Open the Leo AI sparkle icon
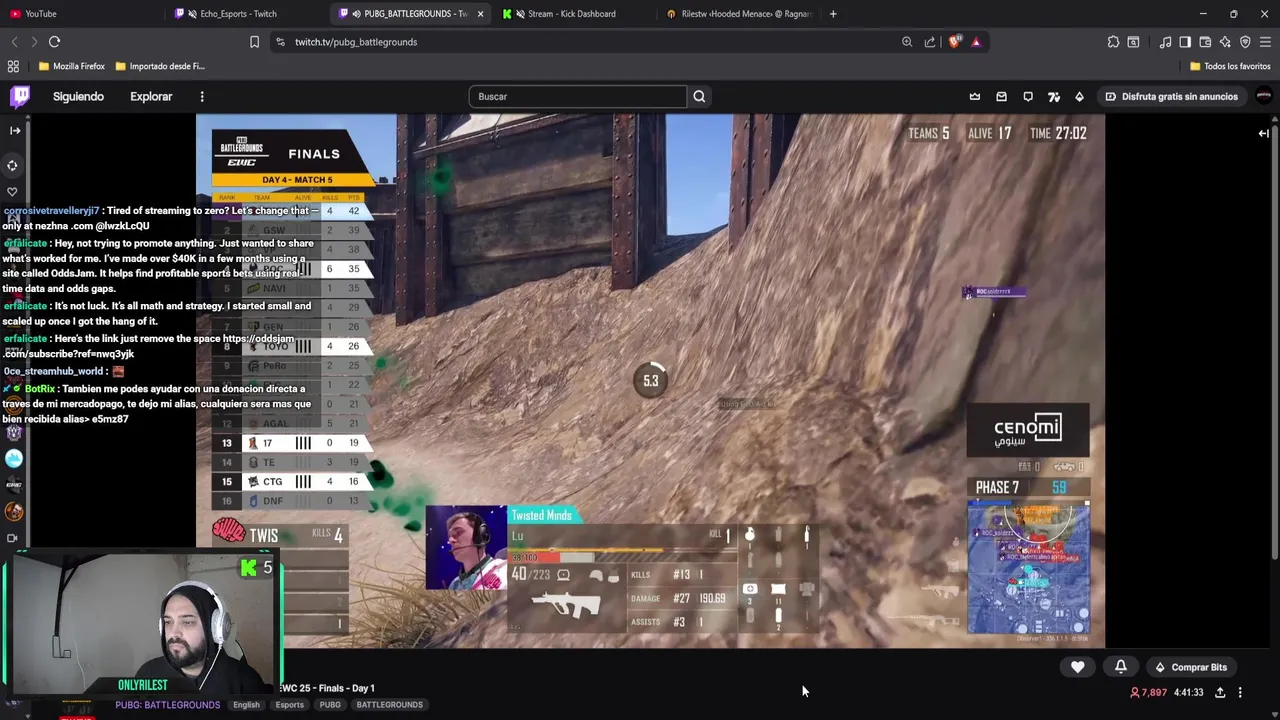 (1225, 42)
